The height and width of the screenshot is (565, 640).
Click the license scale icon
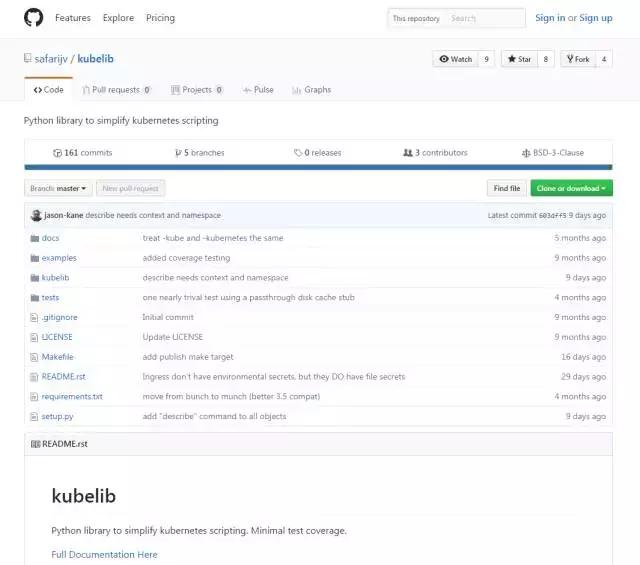pyautogui.click(x=526, y=153)
